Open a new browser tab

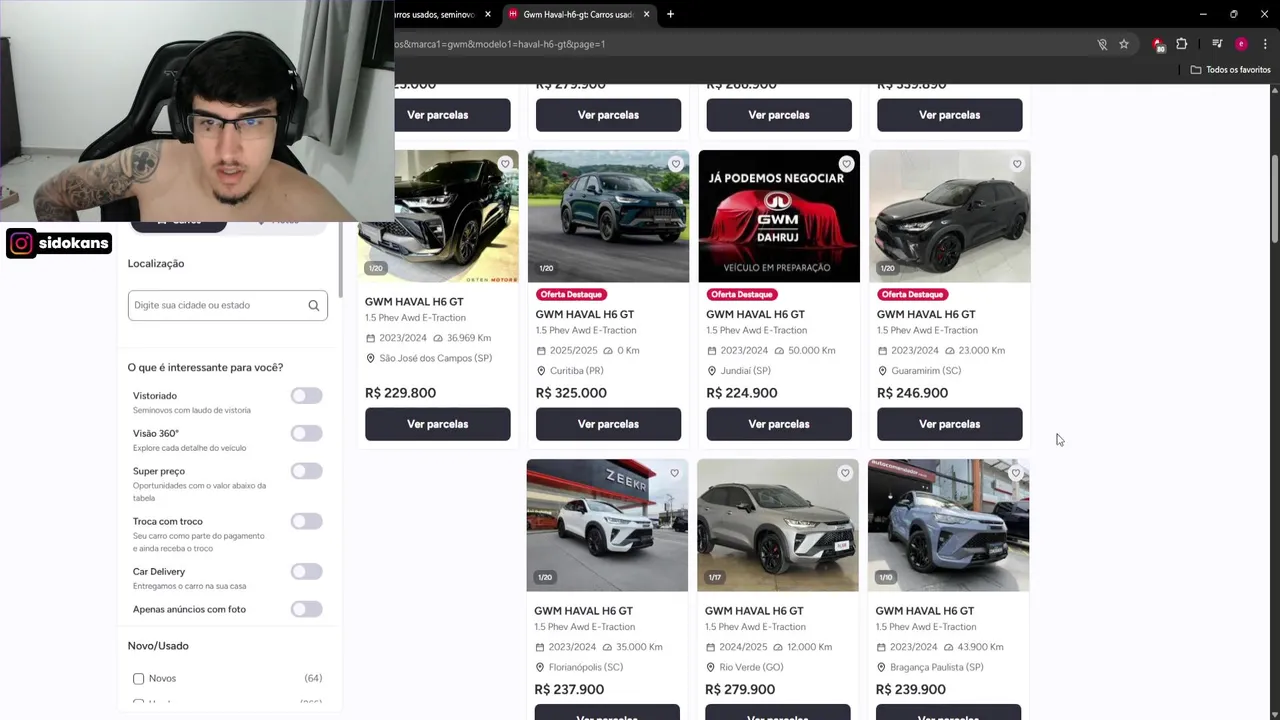(670, 14)
